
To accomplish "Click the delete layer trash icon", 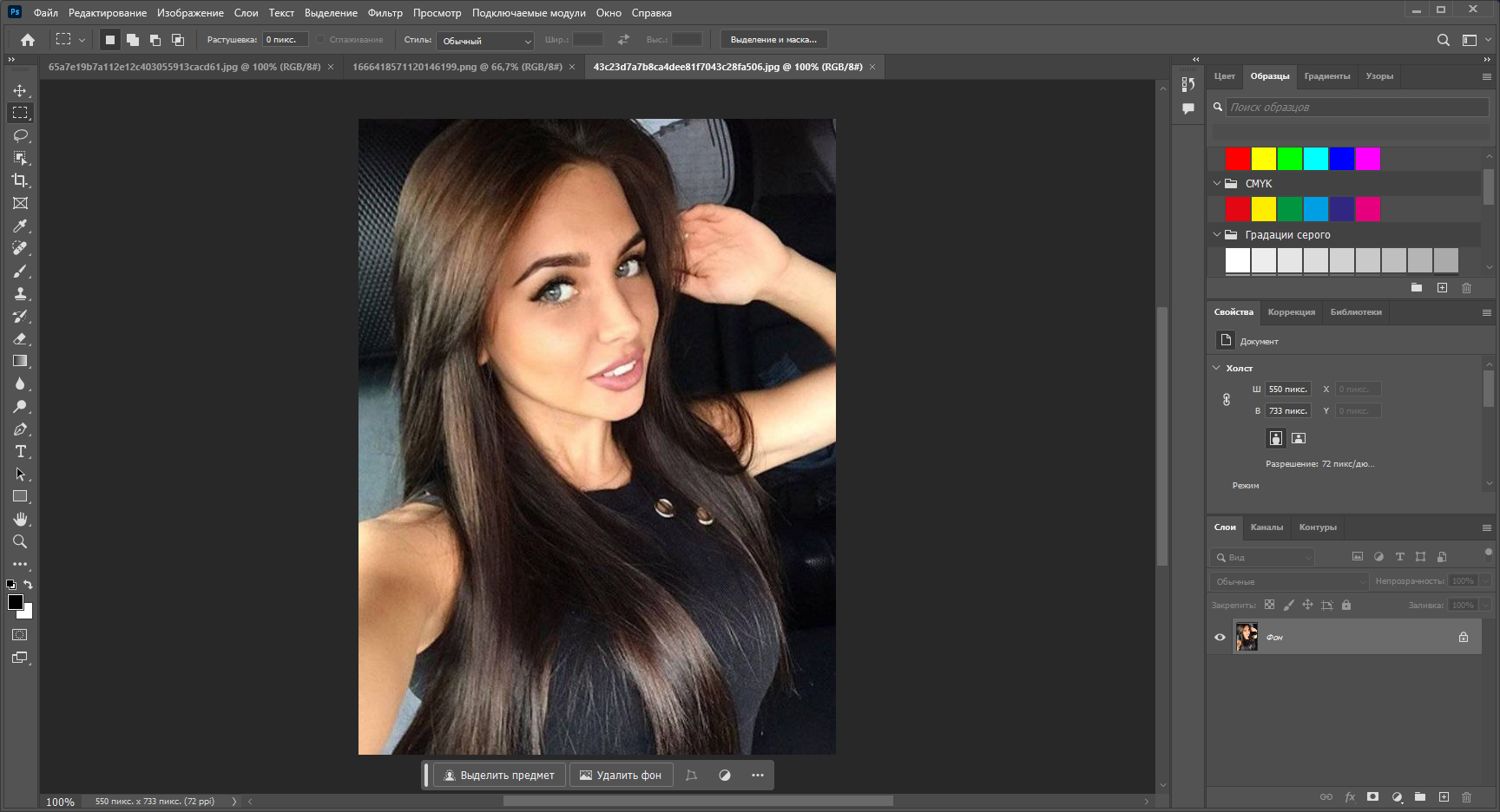I will click(x=1466, y=796).
